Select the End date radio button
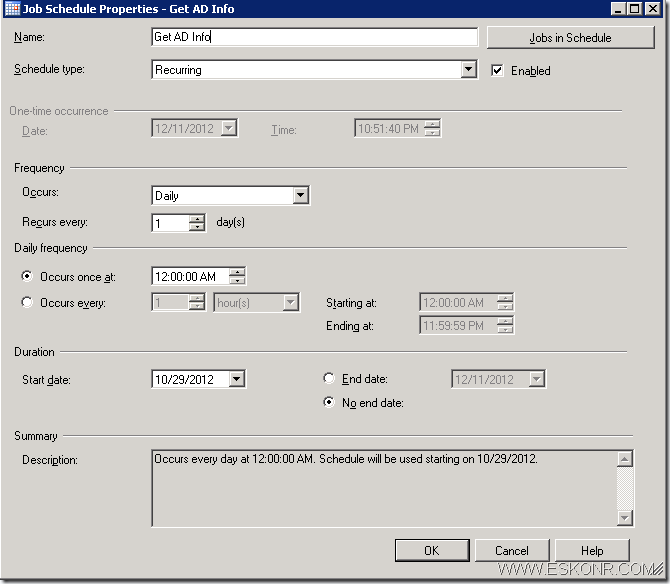 [329, 379]
